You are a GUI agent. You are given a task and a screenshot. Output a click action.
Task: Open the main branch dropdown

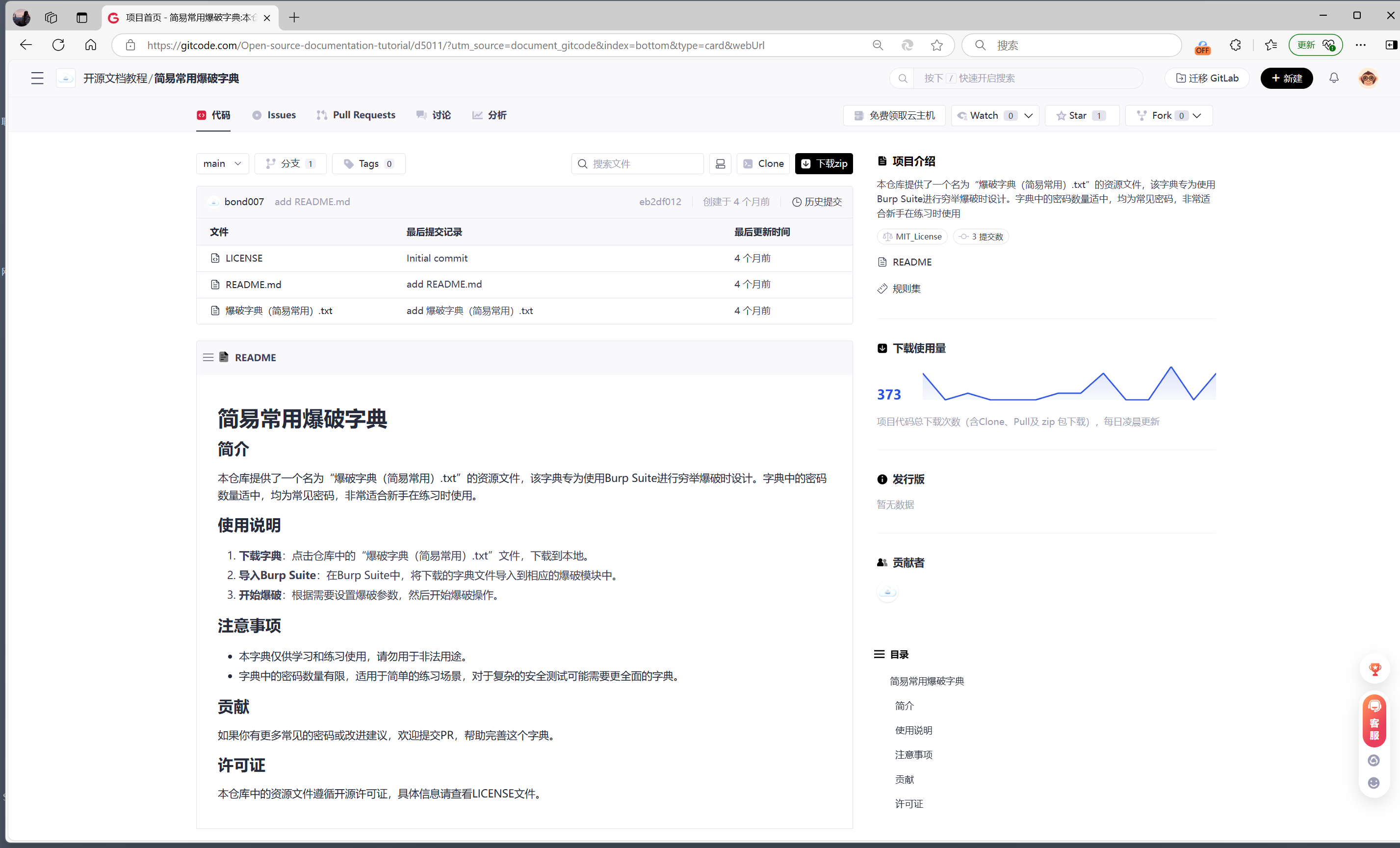(222, 164)
